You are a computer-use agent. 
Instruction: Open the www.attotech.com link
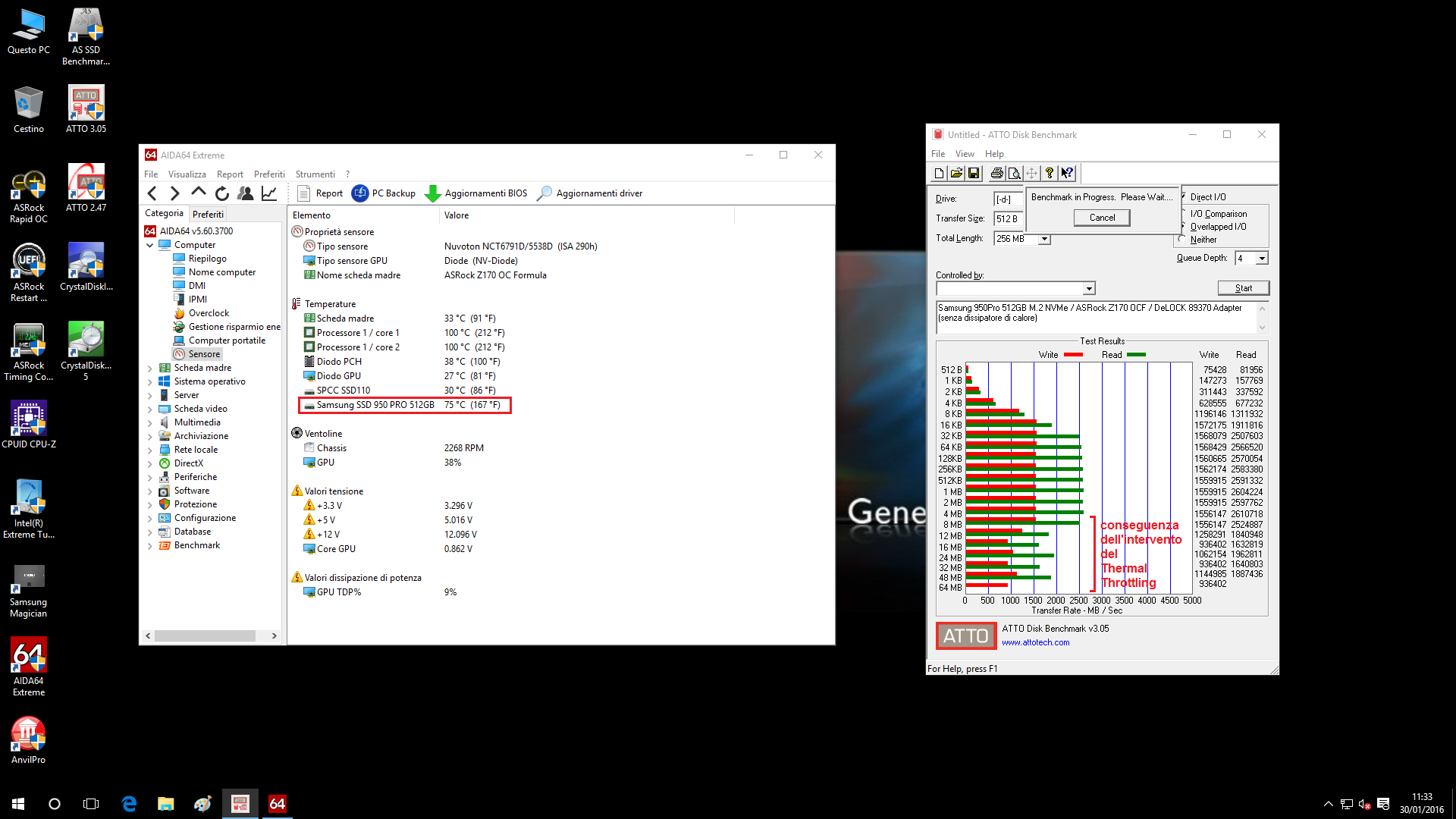pyautogui.click(x=1035, y=643)
